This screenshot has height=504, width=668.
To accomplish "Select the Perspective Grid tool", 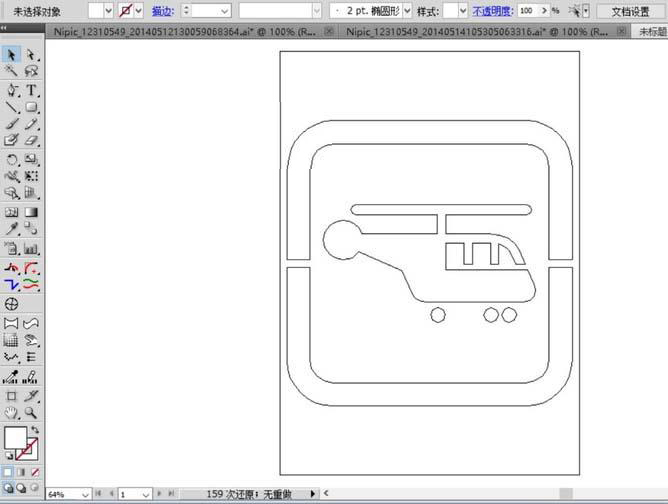I will coord(31,193).
